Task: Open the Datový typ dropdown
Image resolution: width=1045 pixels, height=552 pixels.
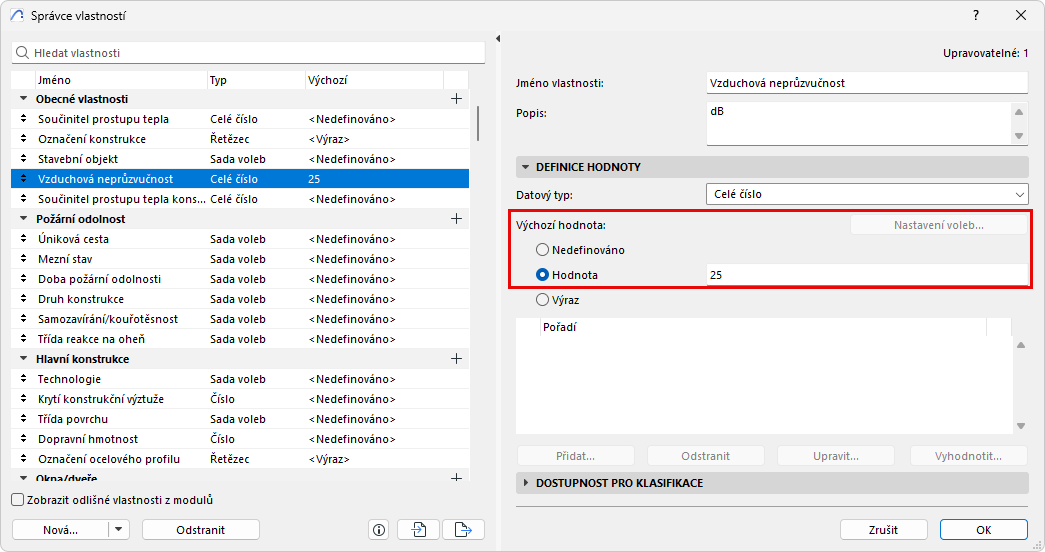Action: pyautogui.click(x=867, y=195)
